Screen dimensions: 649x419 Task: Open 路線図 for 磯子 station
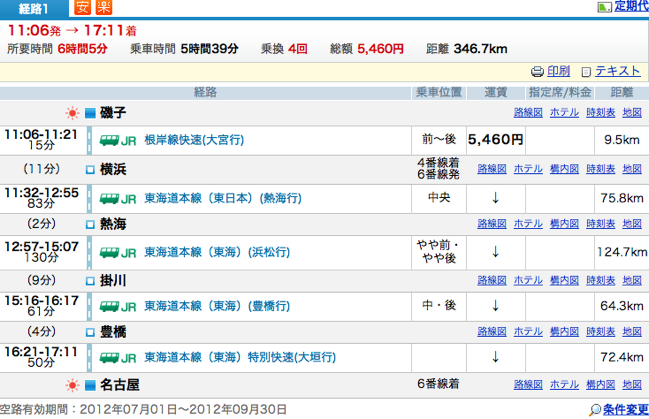point(527,112)
